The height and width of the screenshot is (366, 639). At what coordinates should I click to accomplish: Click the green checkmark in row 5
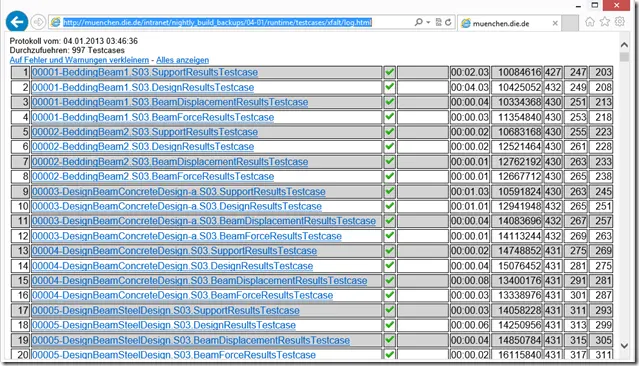[390, 131]
